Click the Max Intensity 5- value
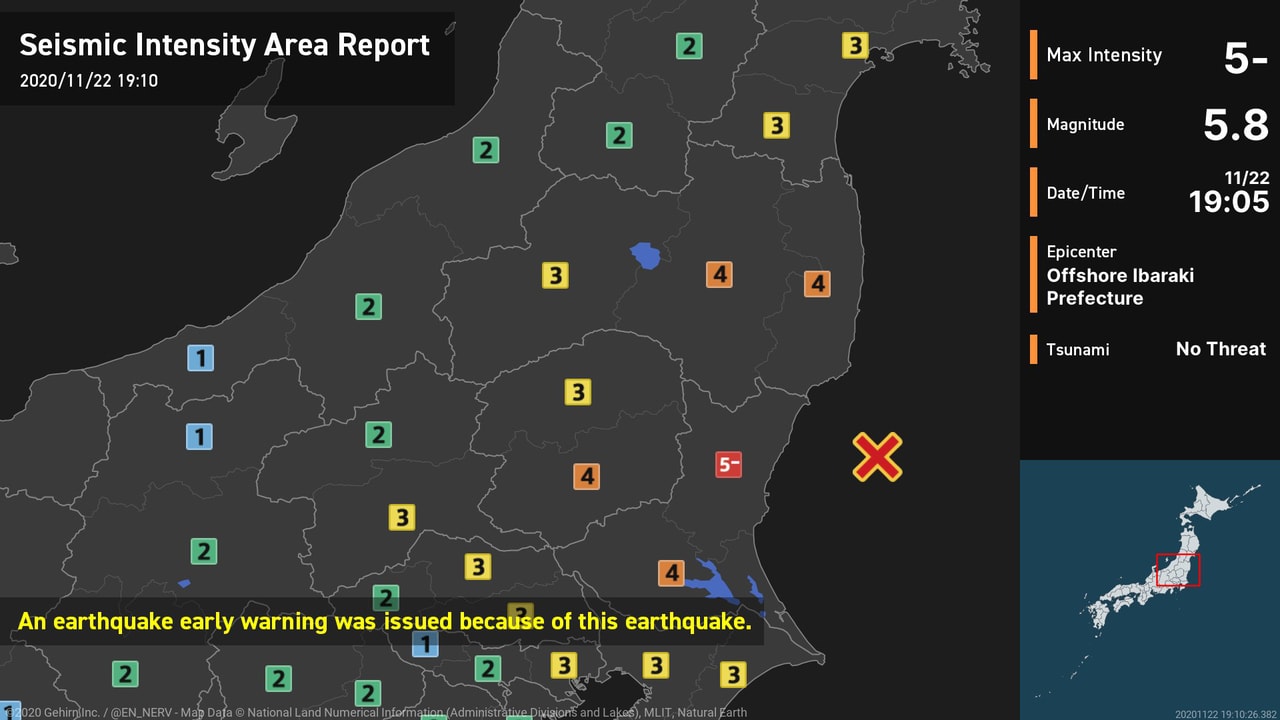Viewport: 1280px width, 720px height. point(1245,58)
